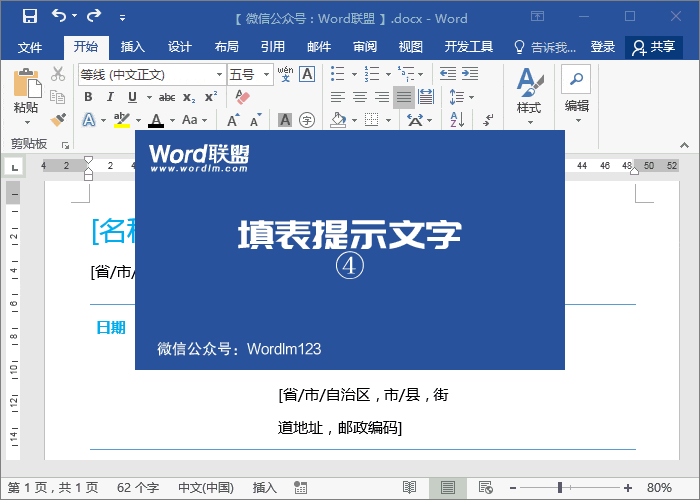Click the Justify alignment icon
700x500 pixels.
[x=404, y=97]
